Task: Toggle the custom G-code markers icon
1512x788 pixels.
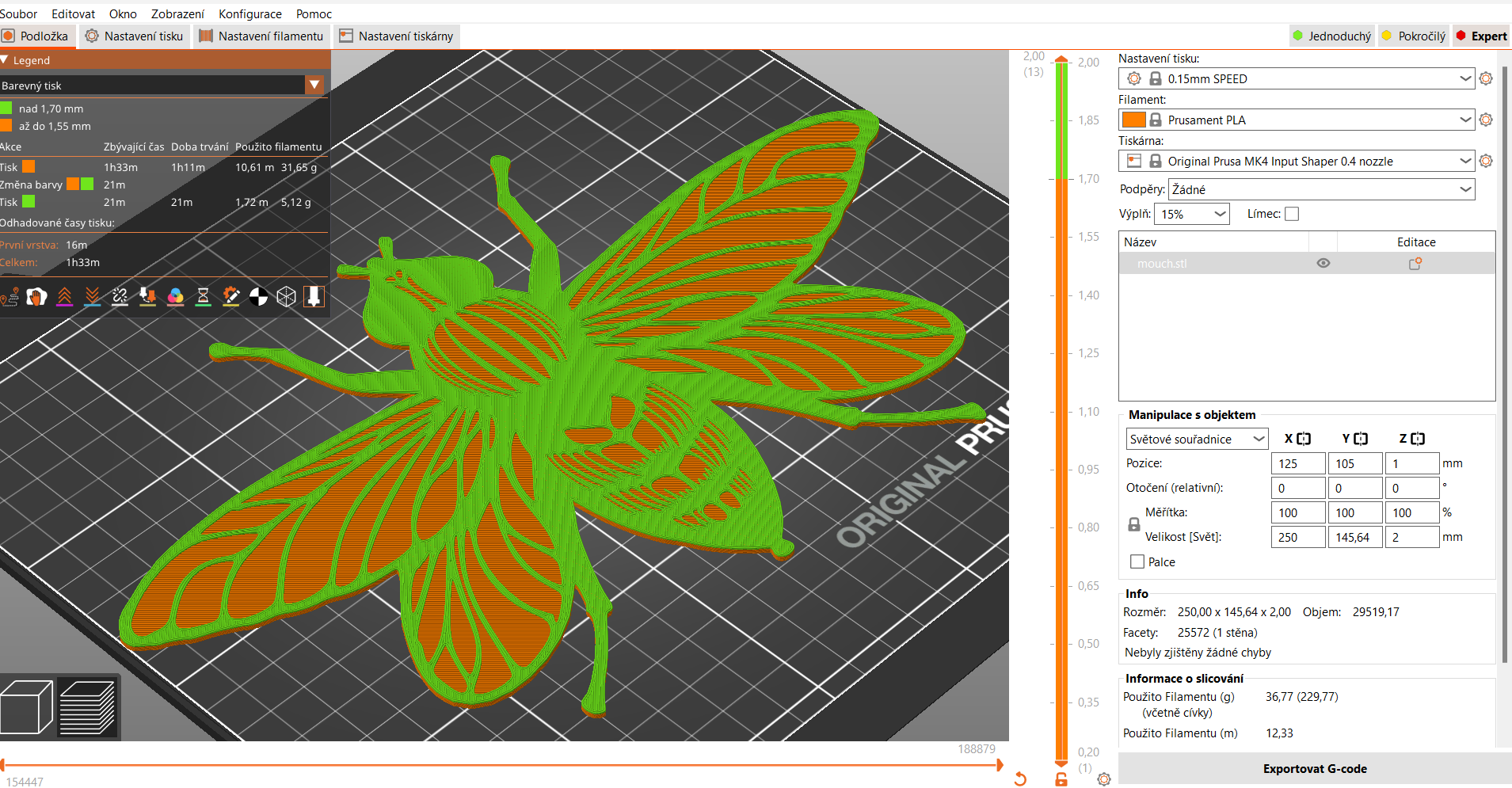Action: click(231, 297)
